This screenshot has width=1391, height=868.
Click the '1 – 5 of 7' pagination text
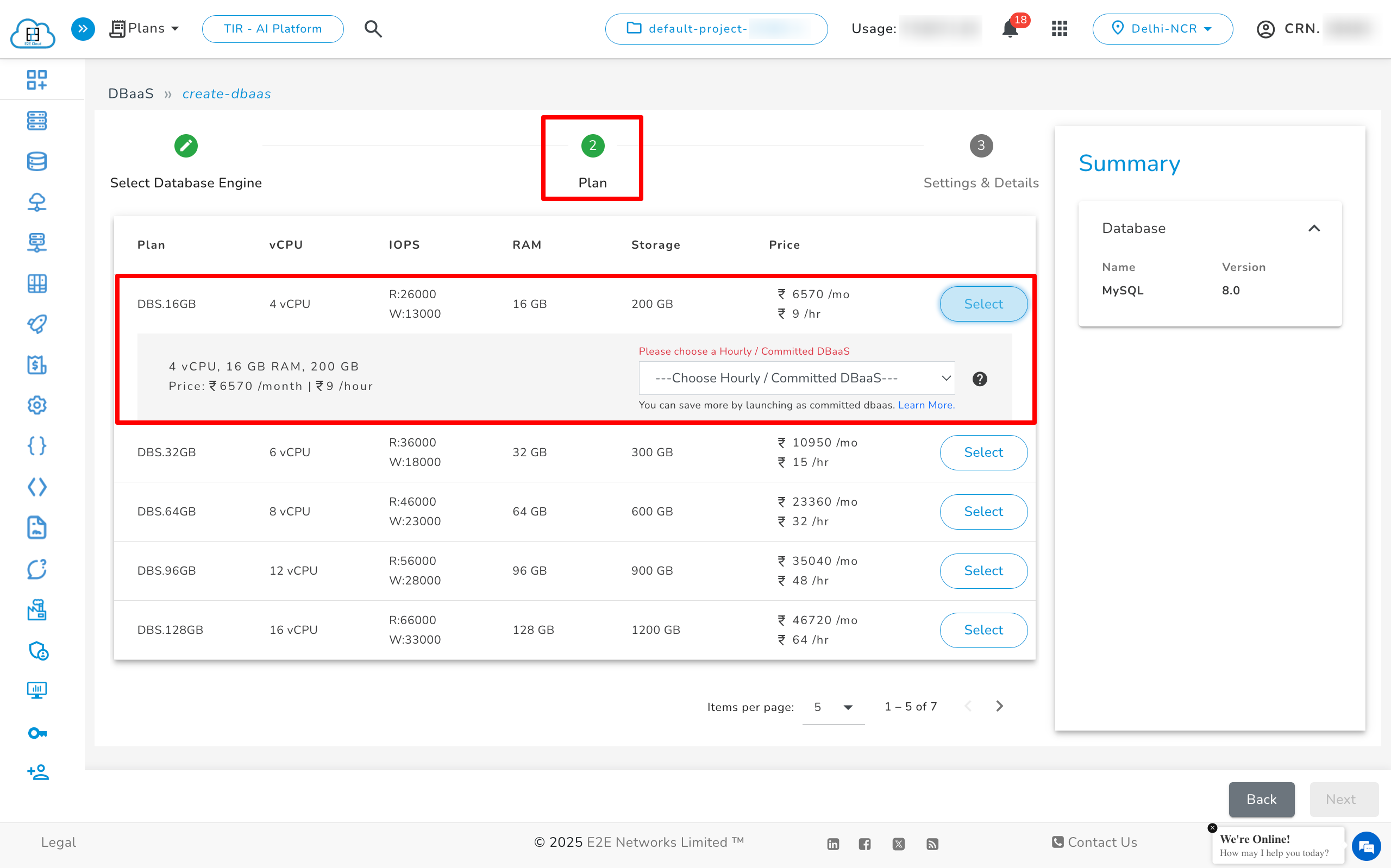911,707
